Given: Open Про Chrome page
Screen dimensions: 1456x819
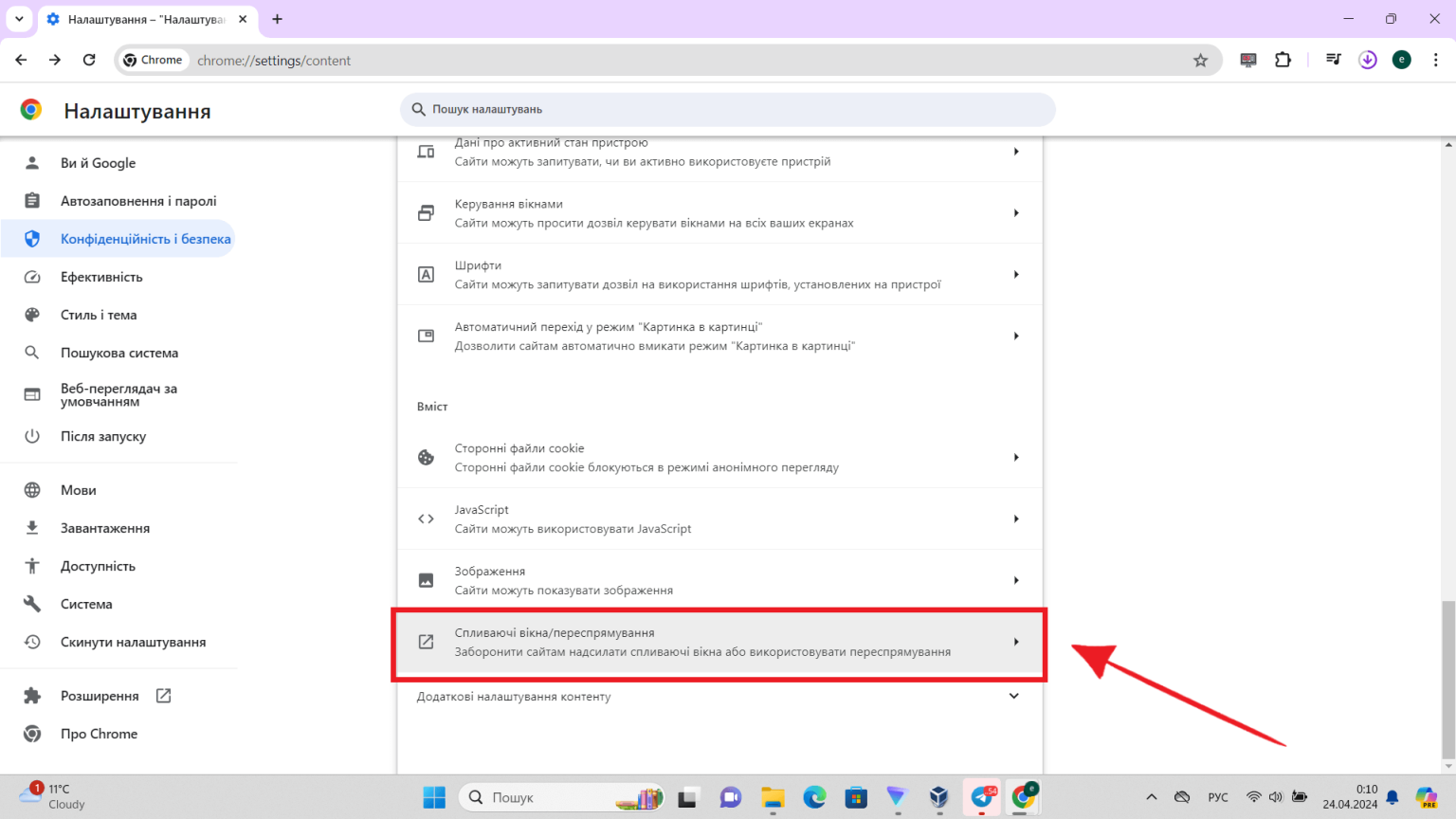Looking at the screenshot, I should (99, 733).
